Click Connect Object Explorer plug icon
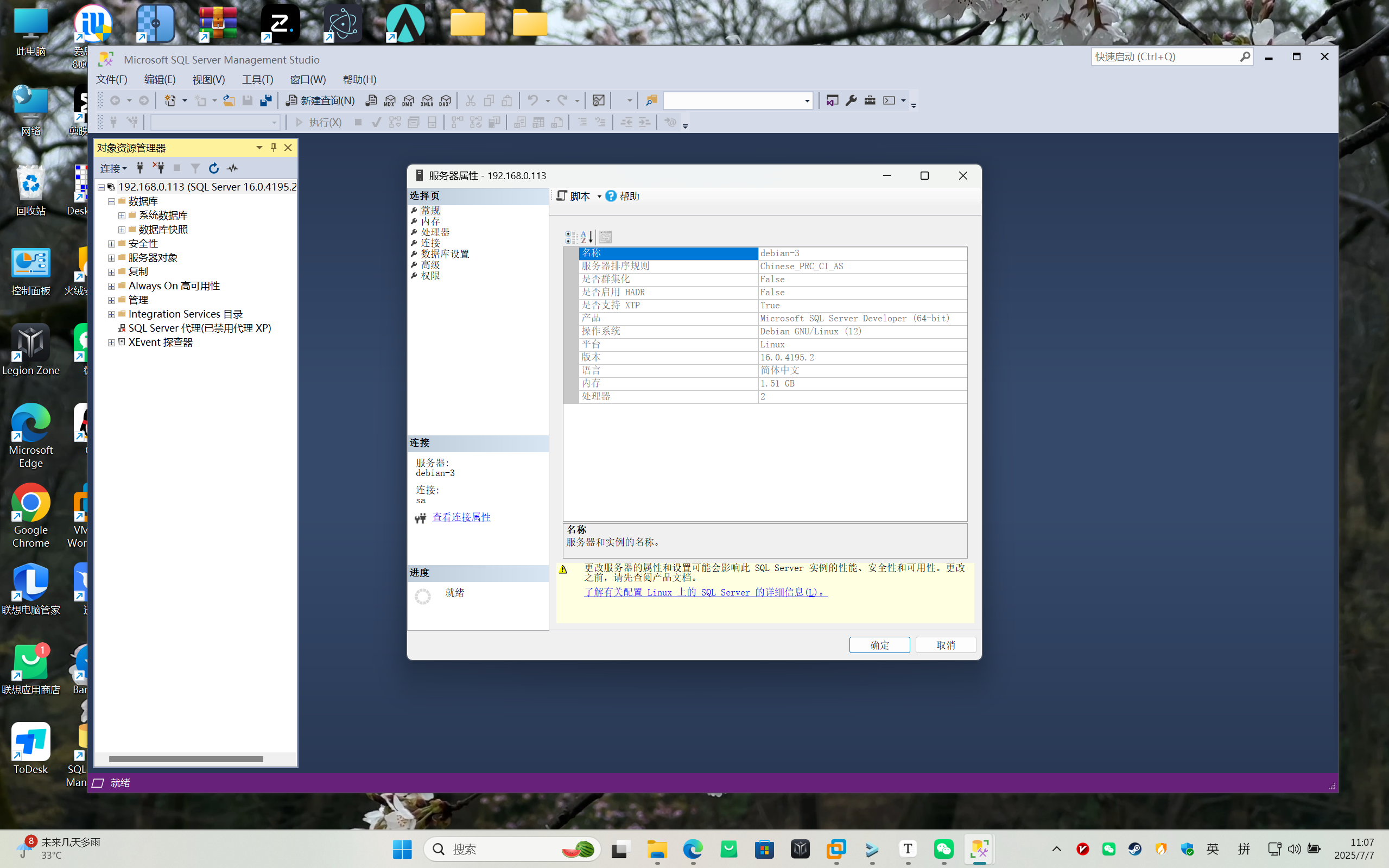 pos(139,168)
